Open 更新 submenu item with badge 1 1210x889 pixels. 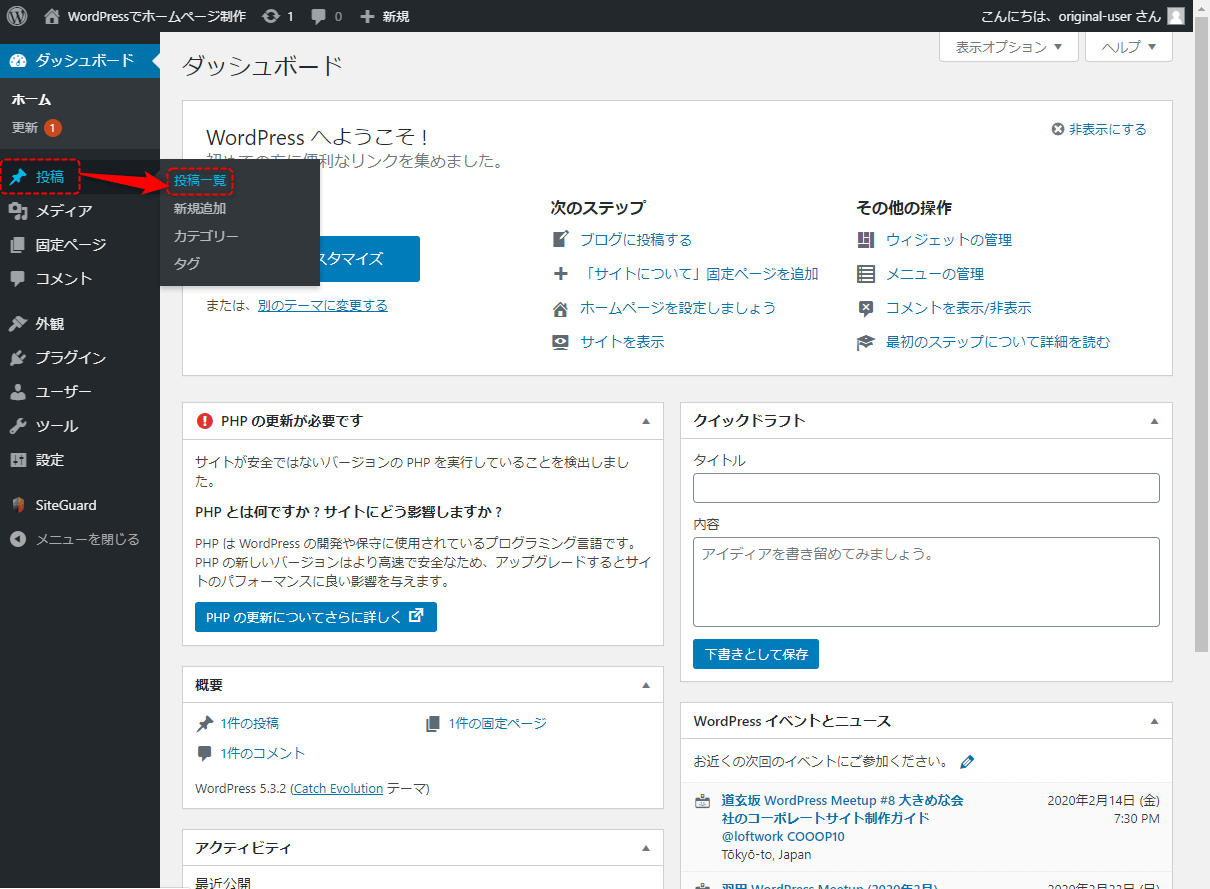(x=36, y=128)
